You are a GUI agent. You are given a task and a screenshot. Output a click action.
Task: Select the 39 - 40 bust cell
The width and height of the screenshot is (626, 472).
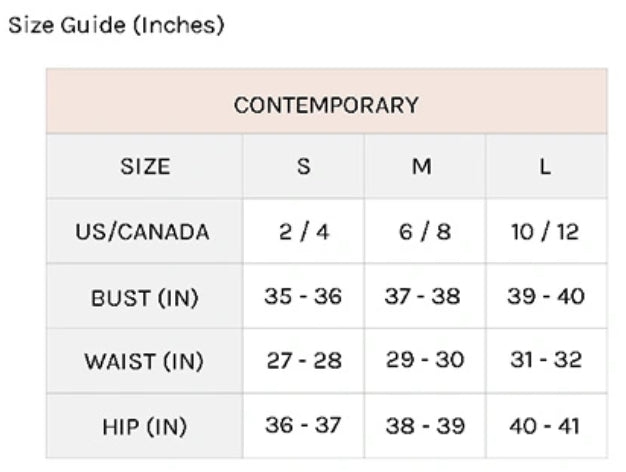pyautogui.click(x=547, y=296)
